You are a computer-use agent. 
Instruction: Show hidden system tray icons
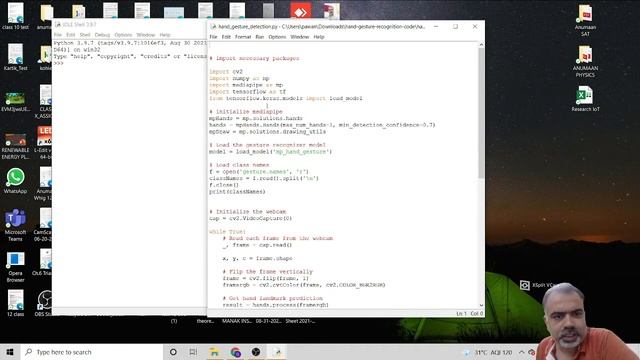521,352
